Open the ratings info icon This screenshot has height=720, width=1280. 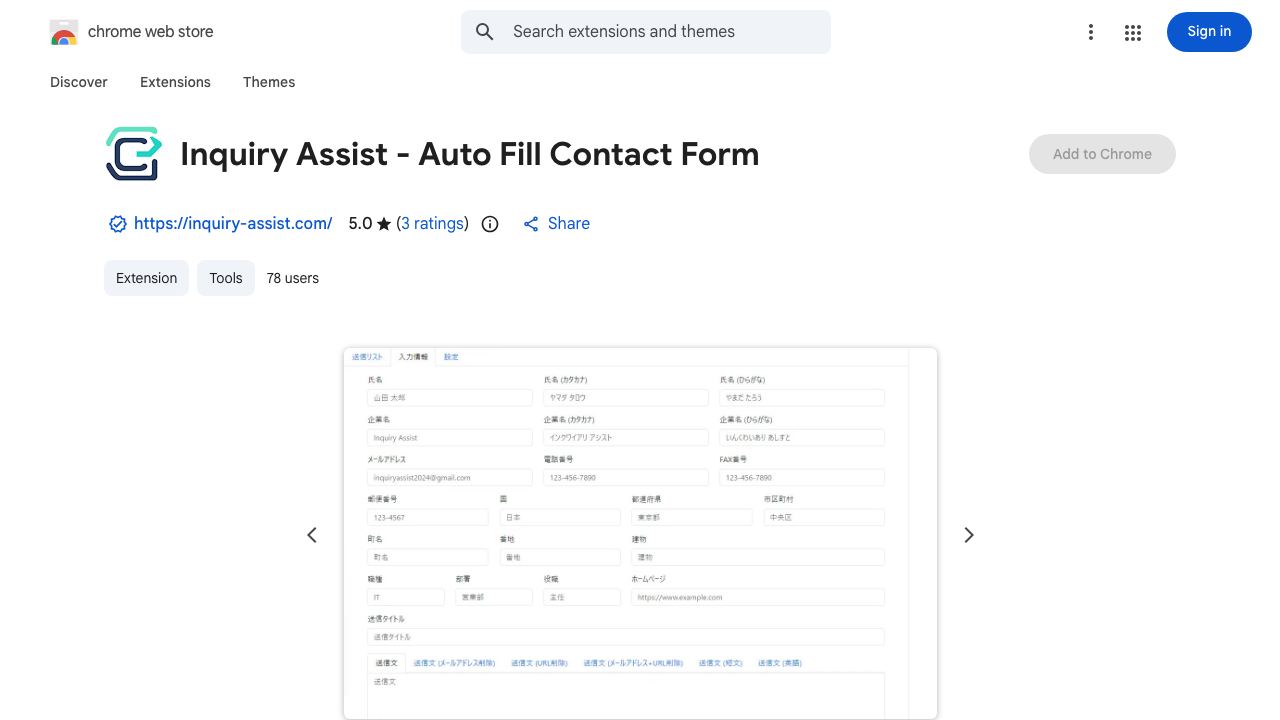[x=490, y=224]
